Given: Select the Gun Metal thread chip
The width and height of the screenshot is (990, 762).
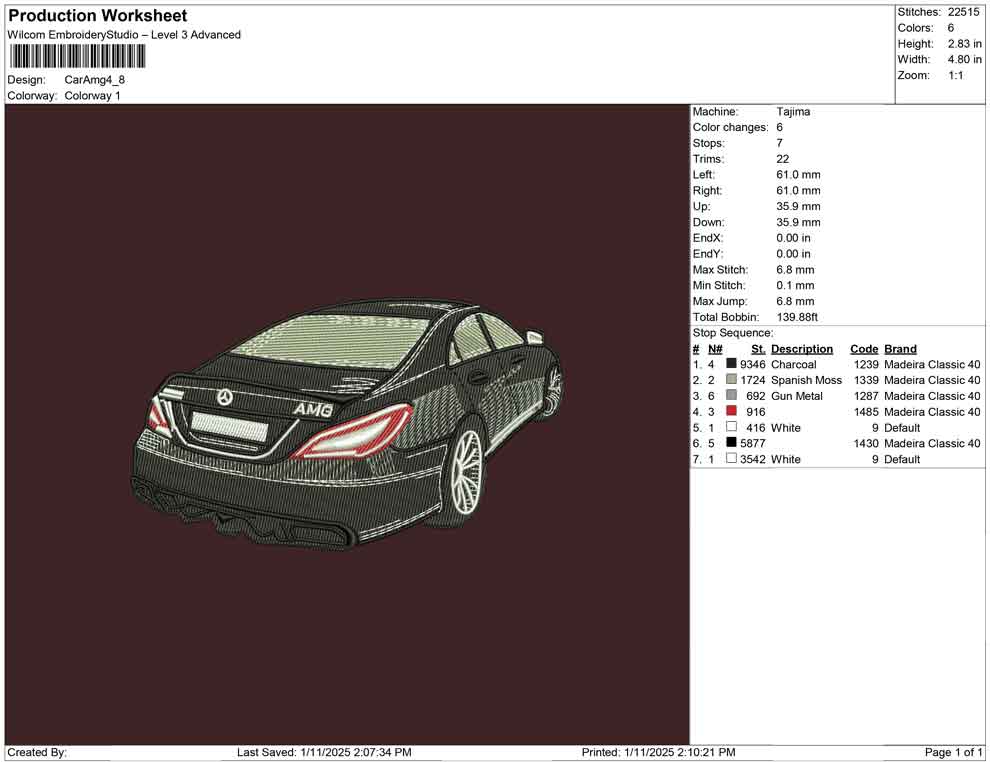Looking at the screenshot, I should point(731,396).
